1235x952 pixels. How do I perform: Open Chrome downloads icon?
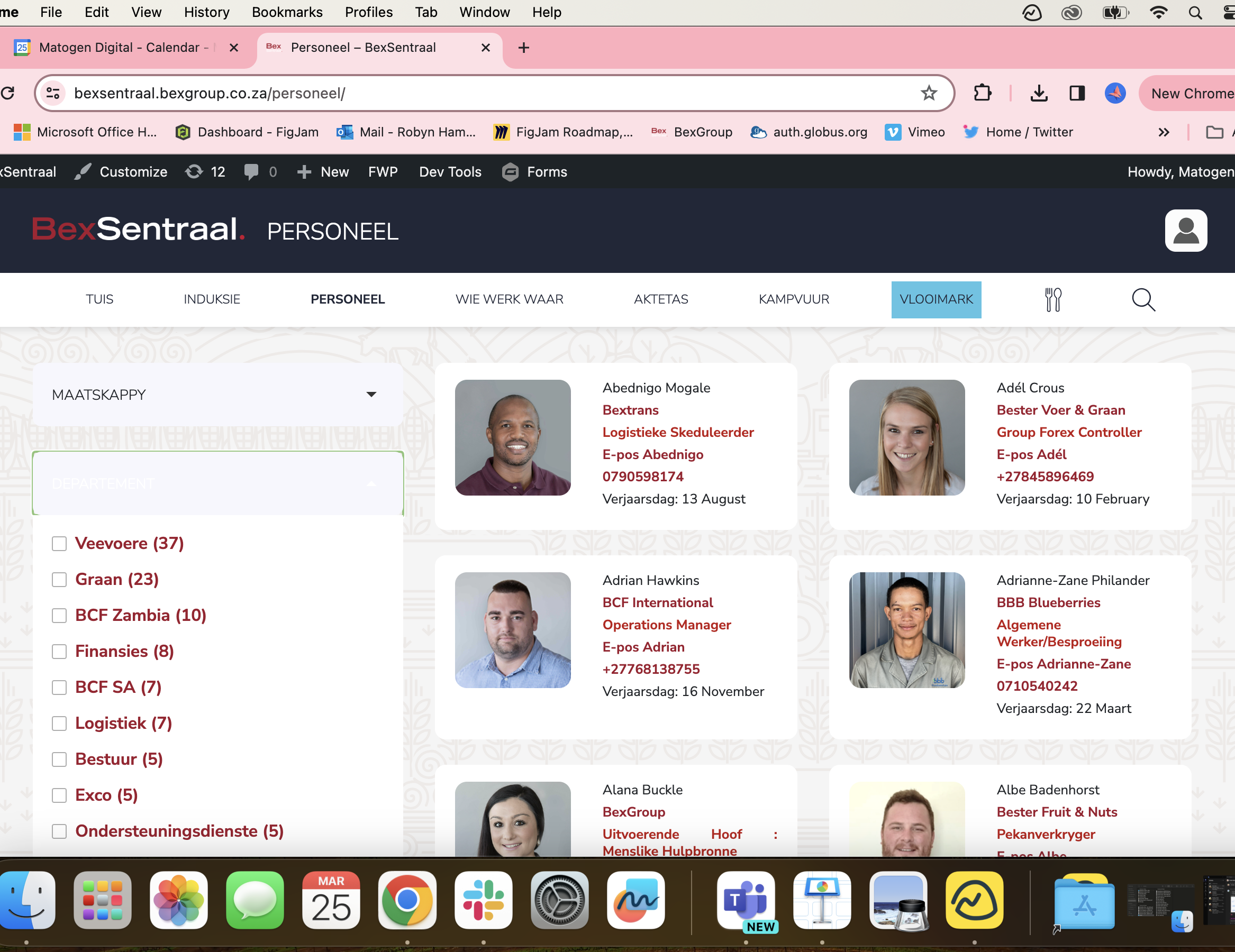(x=1039, y=93)
